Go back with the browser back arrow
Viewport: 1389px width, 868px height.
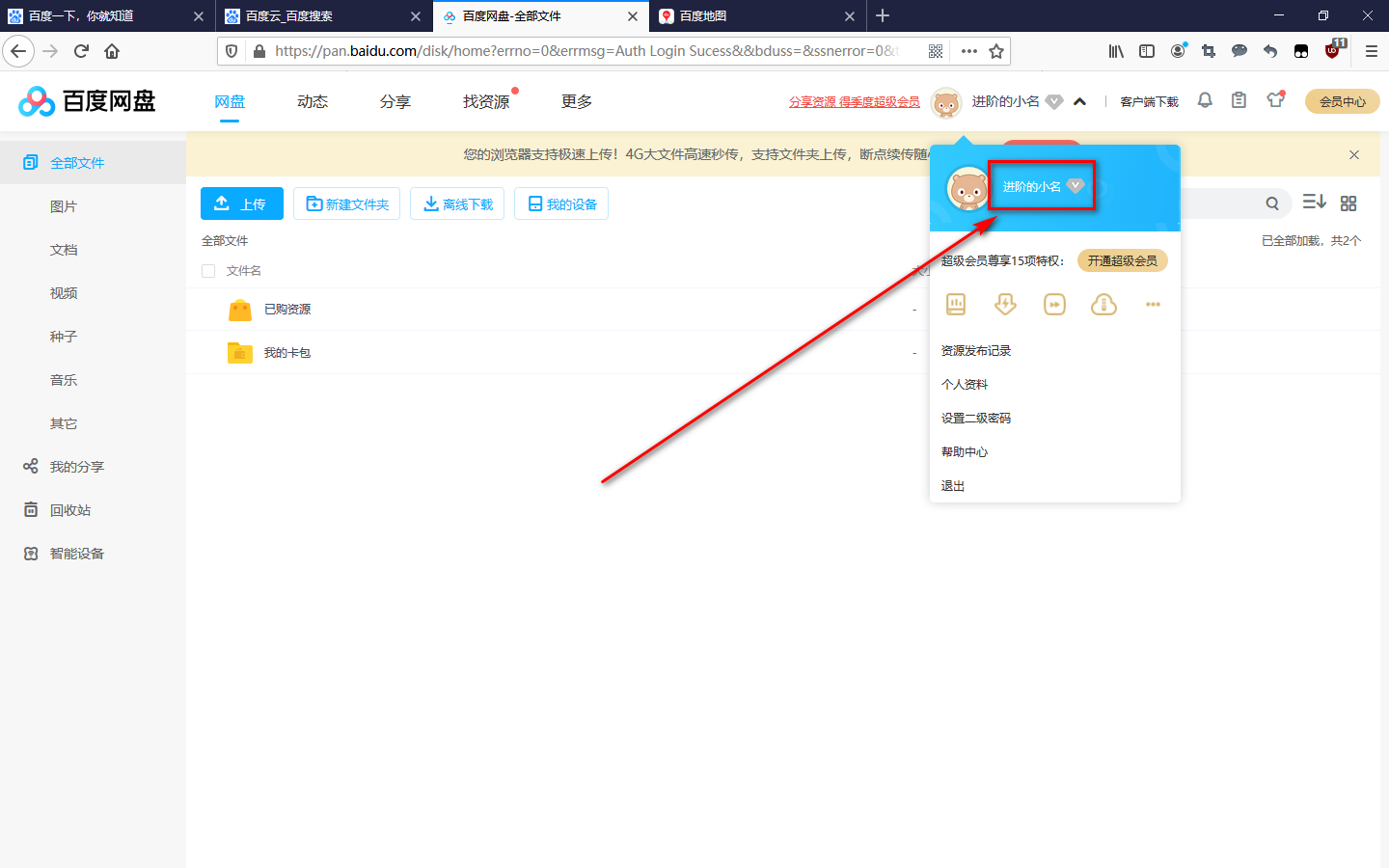[x=18, y=51]
